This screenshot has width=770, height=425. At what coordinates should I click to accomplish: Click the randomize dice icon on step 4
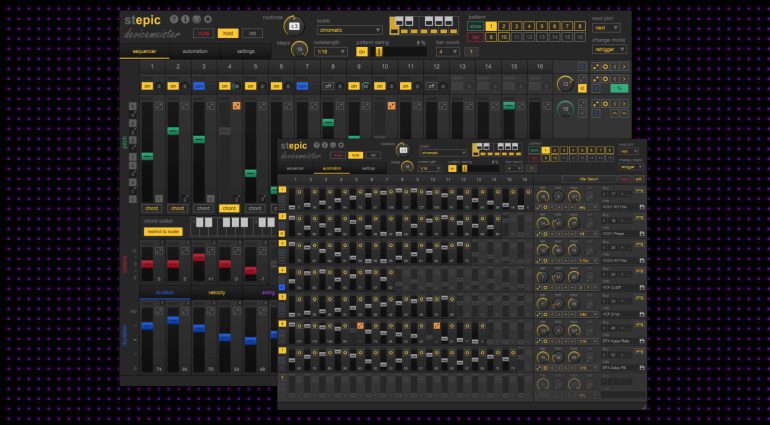pos(236,106)
